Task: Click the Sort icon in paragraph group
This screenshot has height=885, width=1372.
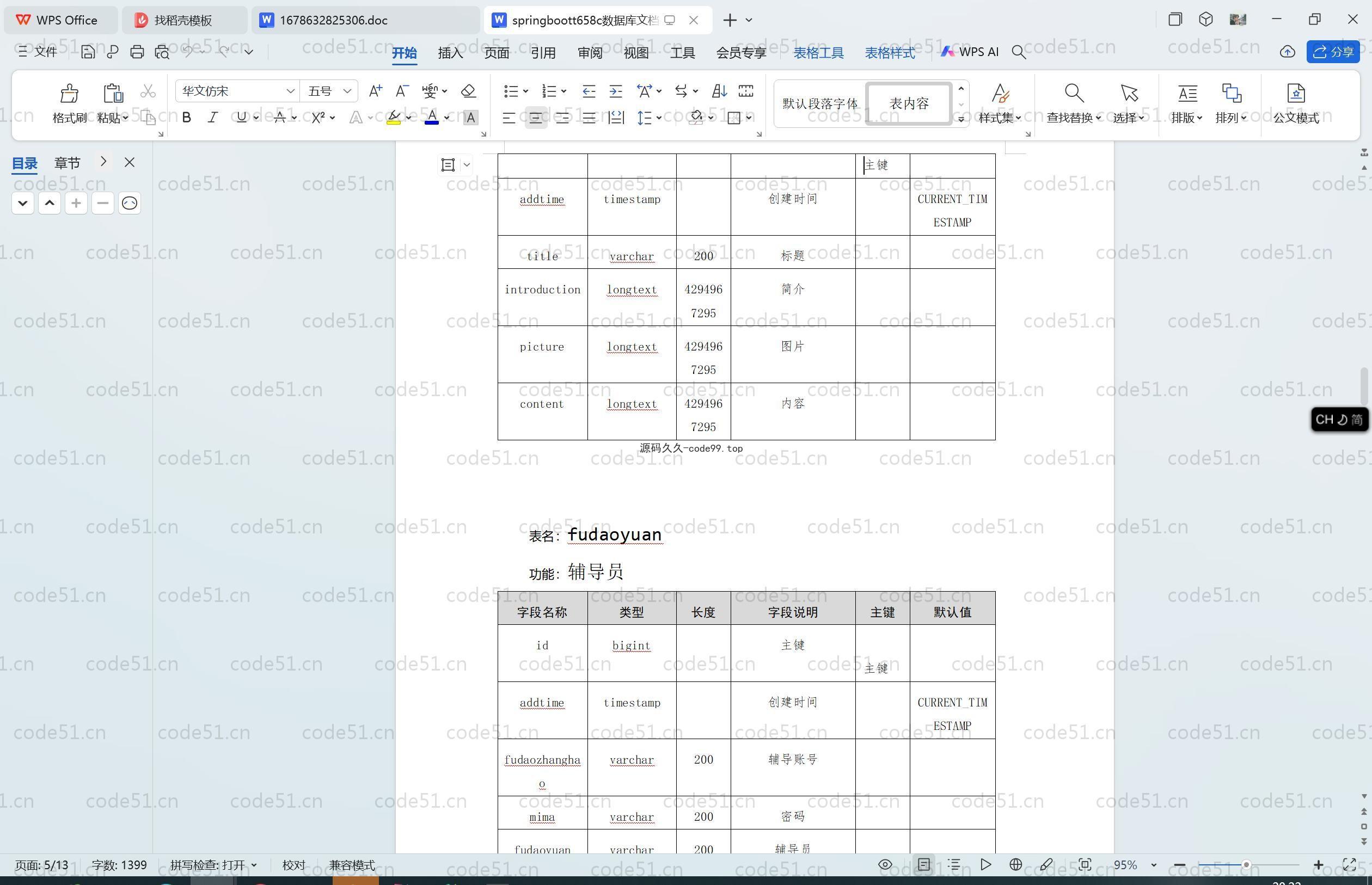Action: point(719,91)
